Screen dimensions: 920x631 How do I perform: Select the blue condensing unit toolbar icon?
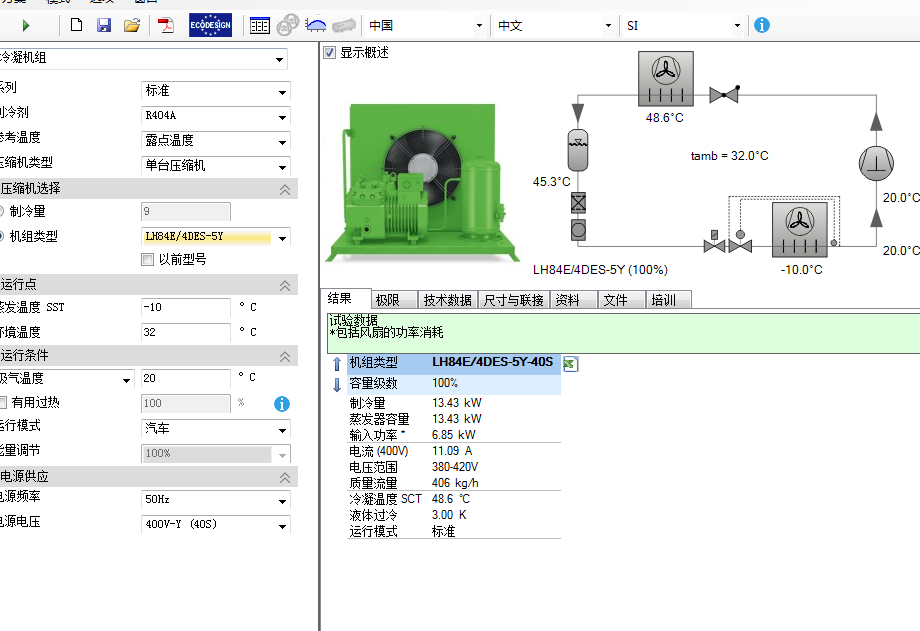click(x=316, y=25)
